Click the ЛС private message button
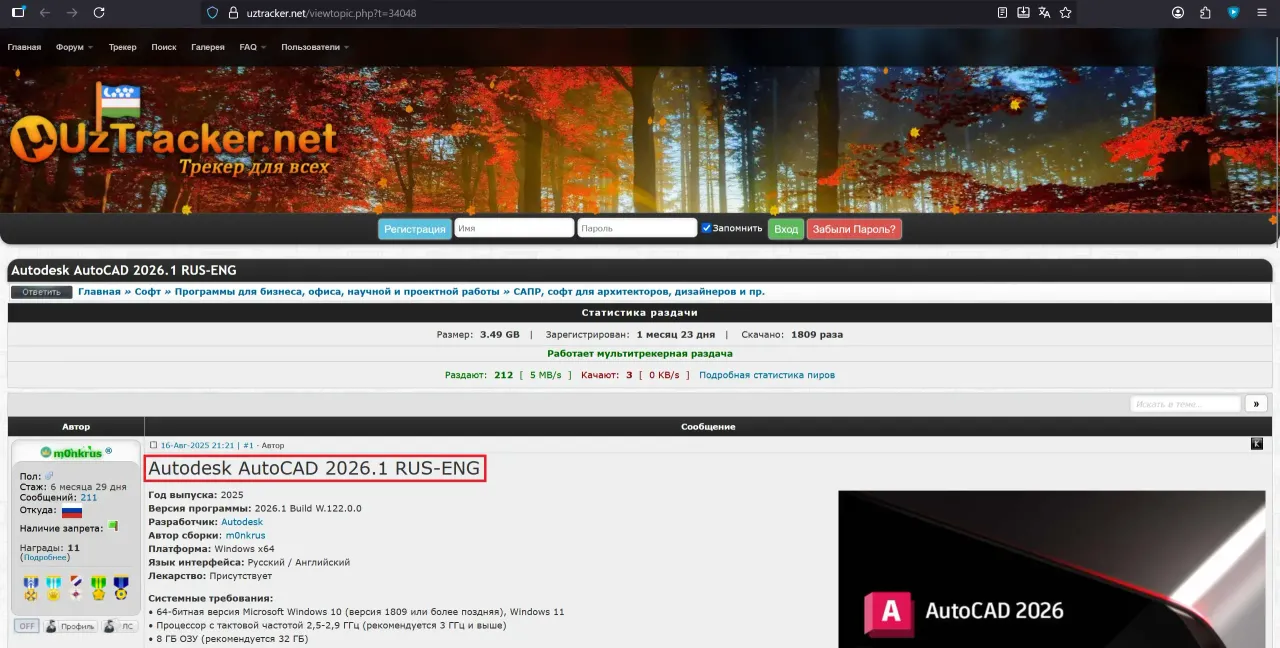The height and width of the screenshot is (648, 1280). coord(120,626)
